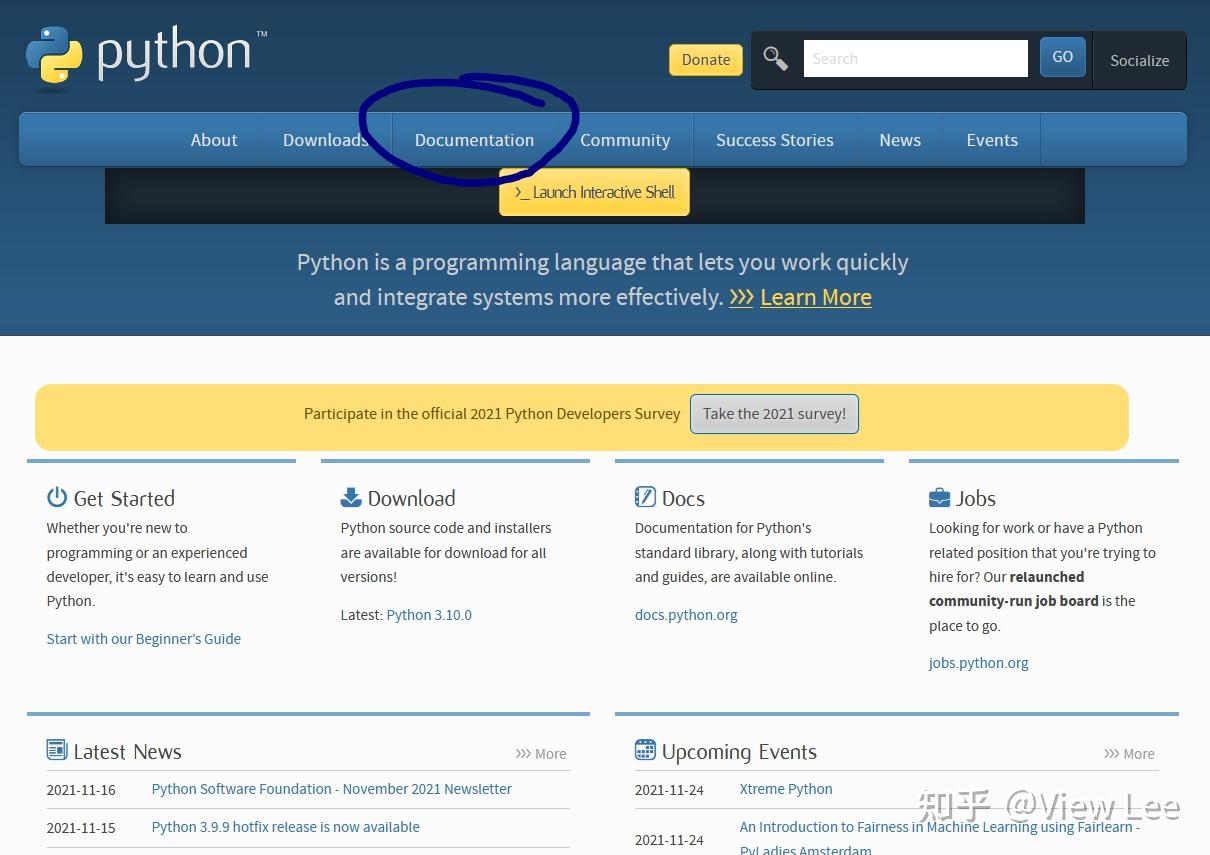This screenshot has width=1210, height=855.
Task: Click the pencil icon beside Docs
Action: [644, 496]
